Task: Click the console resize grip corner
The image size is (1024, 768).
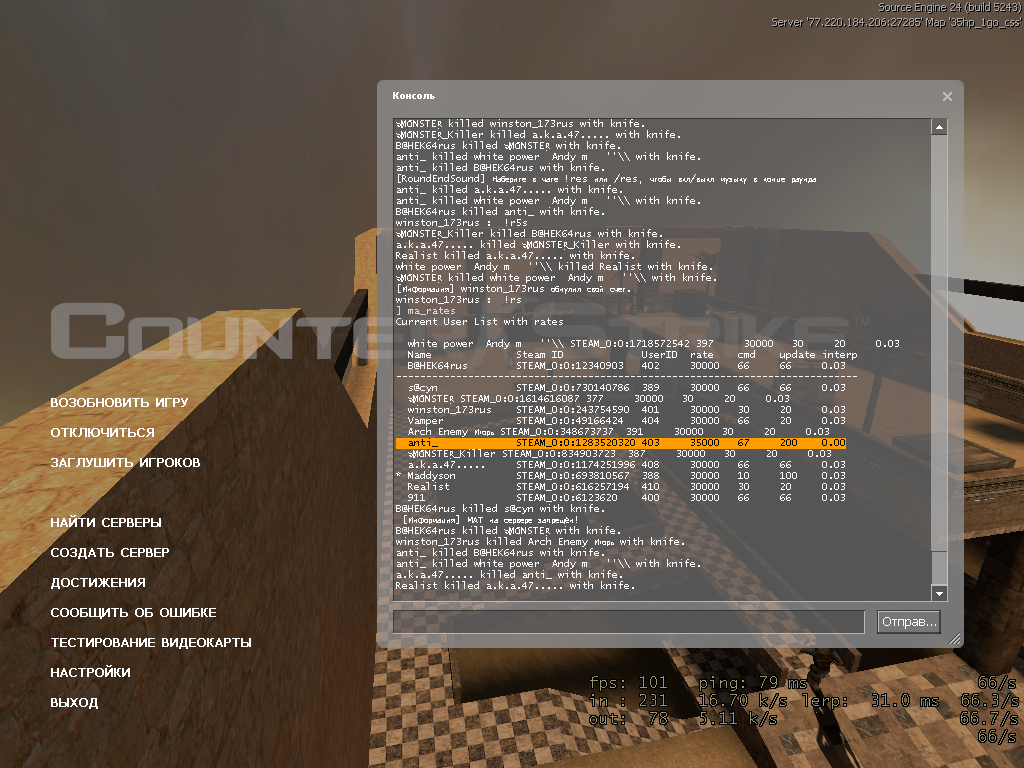Action: pyautogui.click(x=955, y=639)
